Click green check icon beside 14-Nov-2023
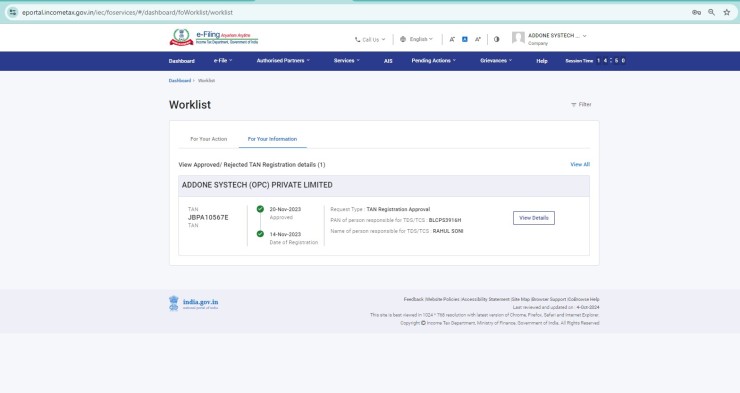 pos(260,234)
